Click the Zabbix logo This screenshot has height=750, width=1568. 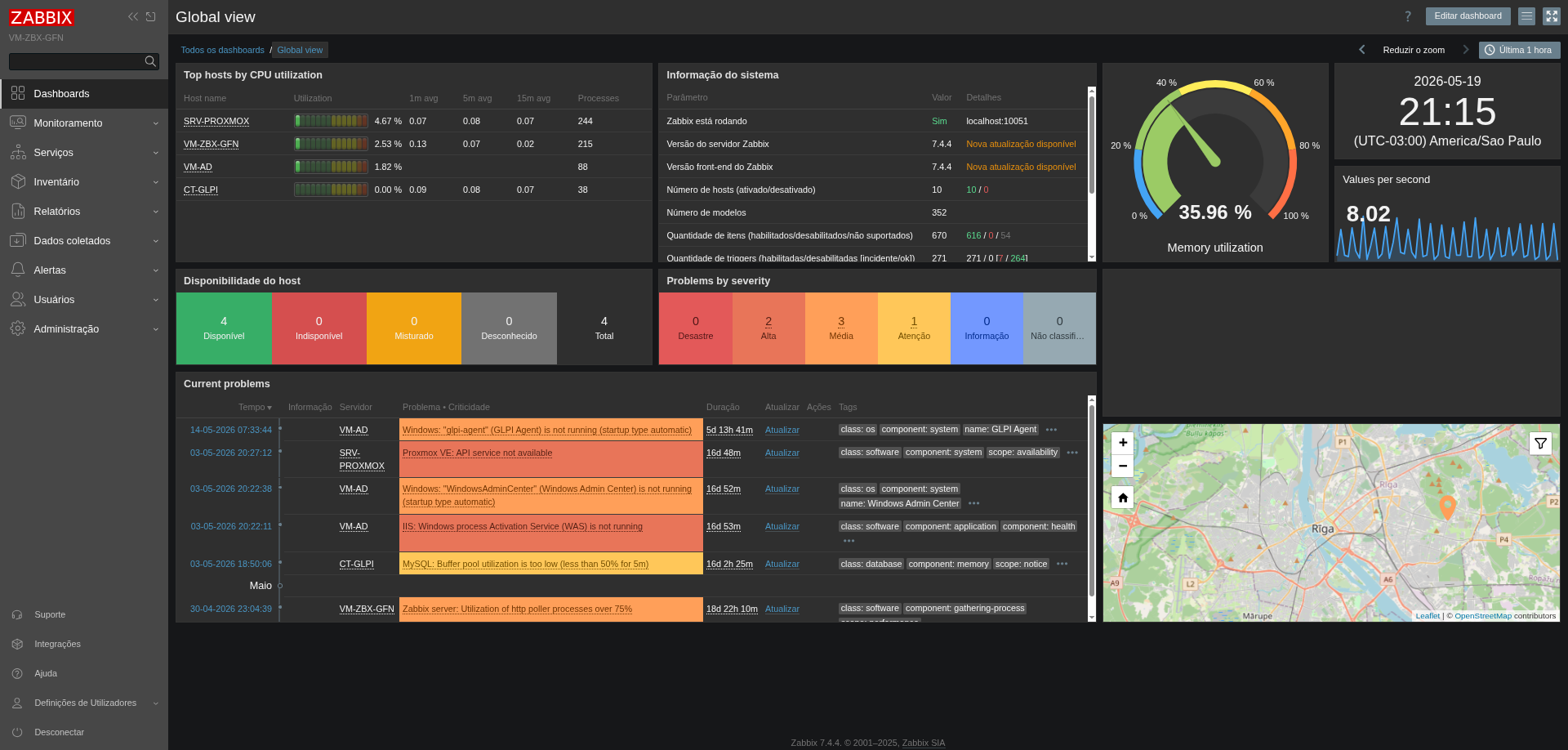pyautogui.click(x=42, y=17)
